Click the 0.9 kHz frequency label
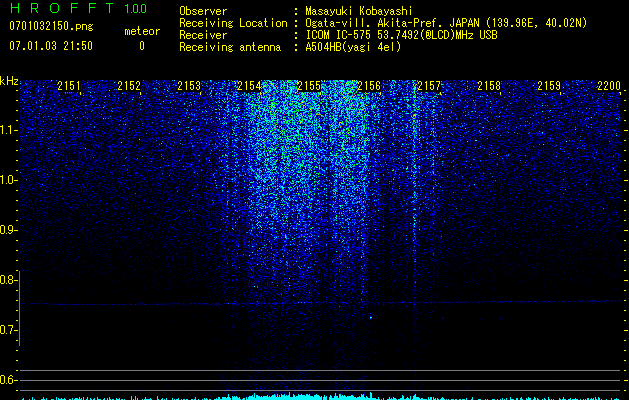 8,230
